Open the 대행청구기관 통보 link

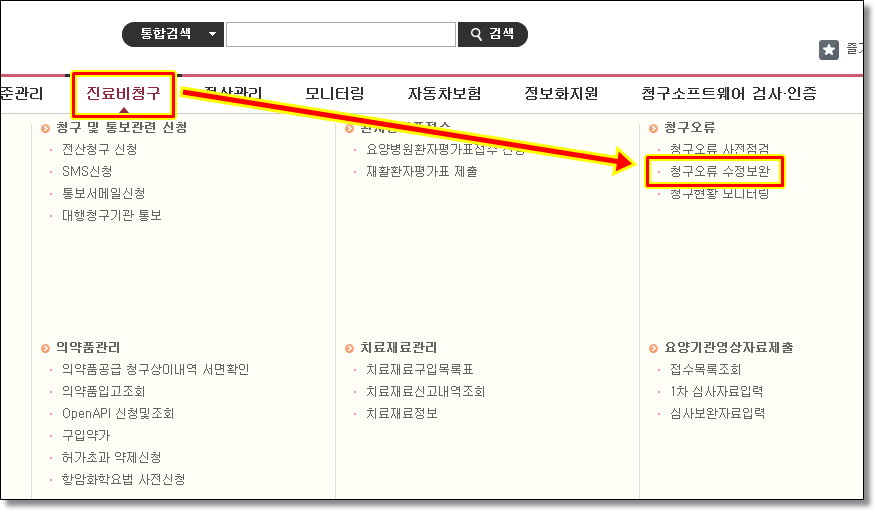[x=111, y=215]
